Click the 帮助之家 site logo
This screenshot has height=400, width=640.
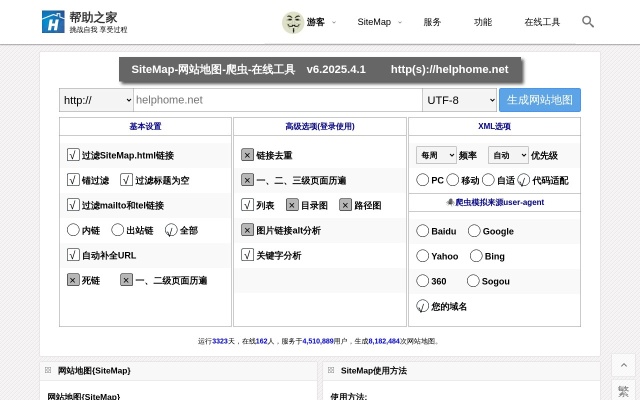coord(84,22)
